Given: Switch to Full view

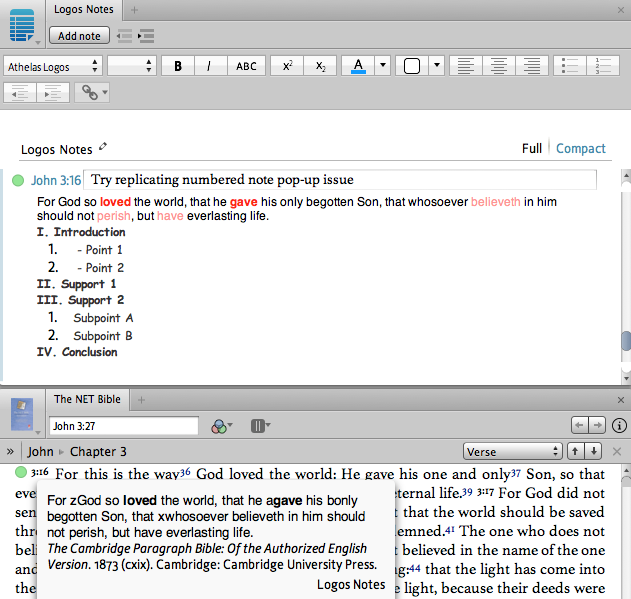Looking at the screenshot, I should 532,149.
